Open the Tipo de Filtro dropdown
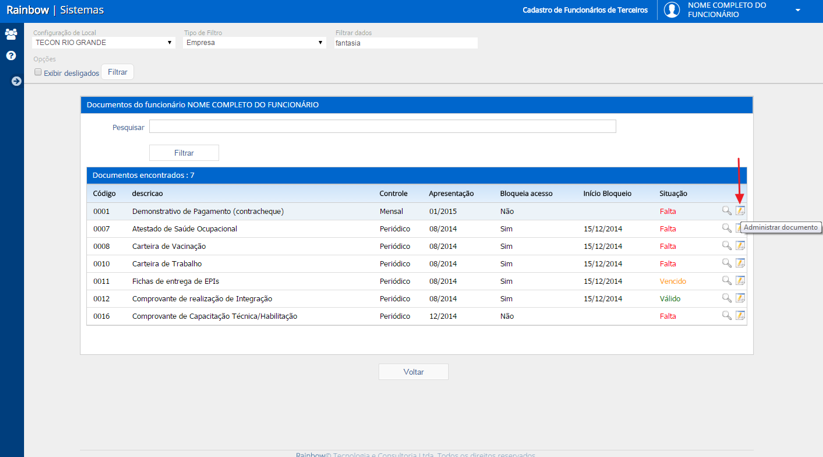Screen dimensions: 823x457 255,42
